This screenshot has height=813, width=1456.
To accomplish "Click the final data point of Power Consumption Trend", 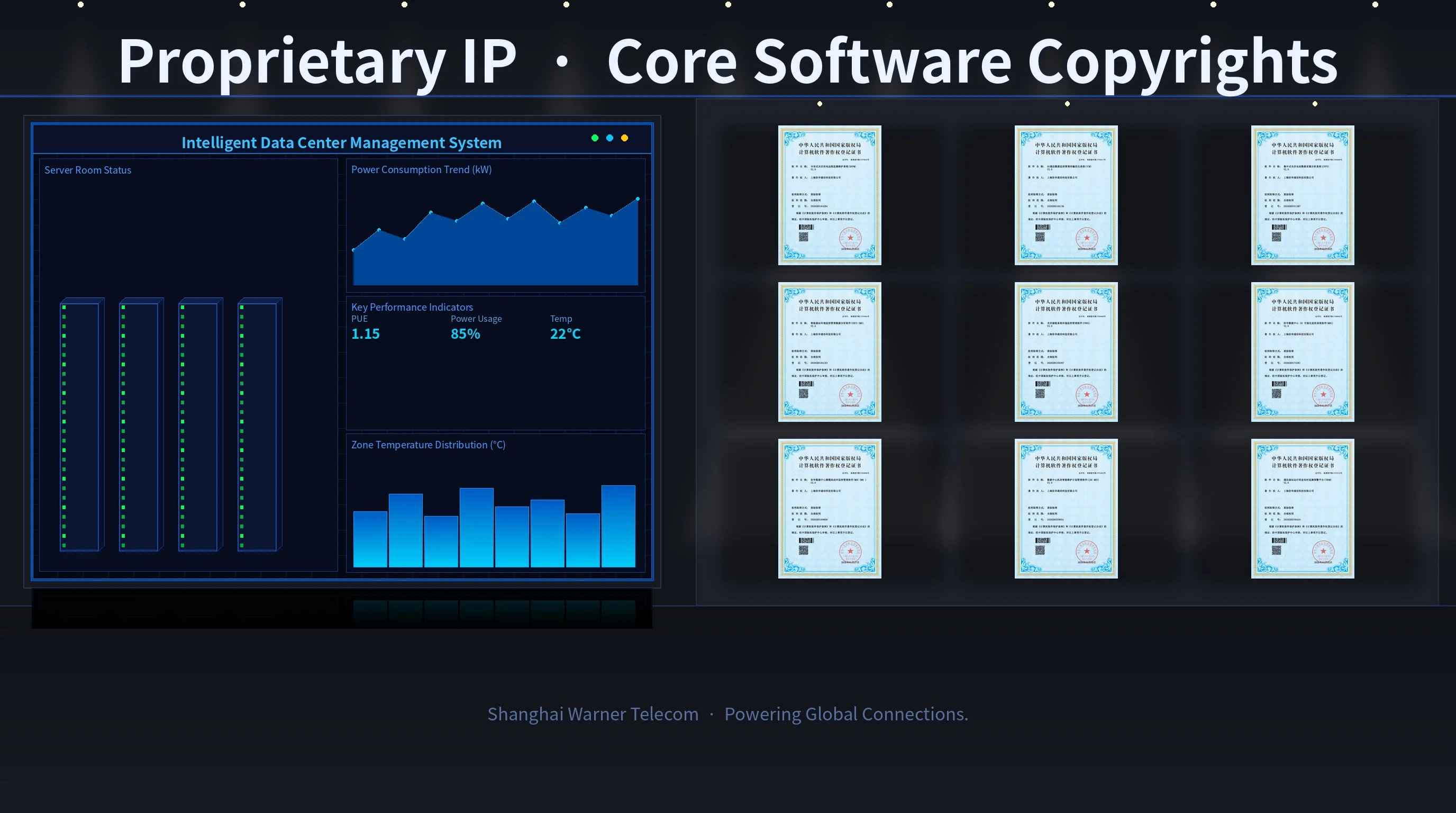I will pos(638,199).
